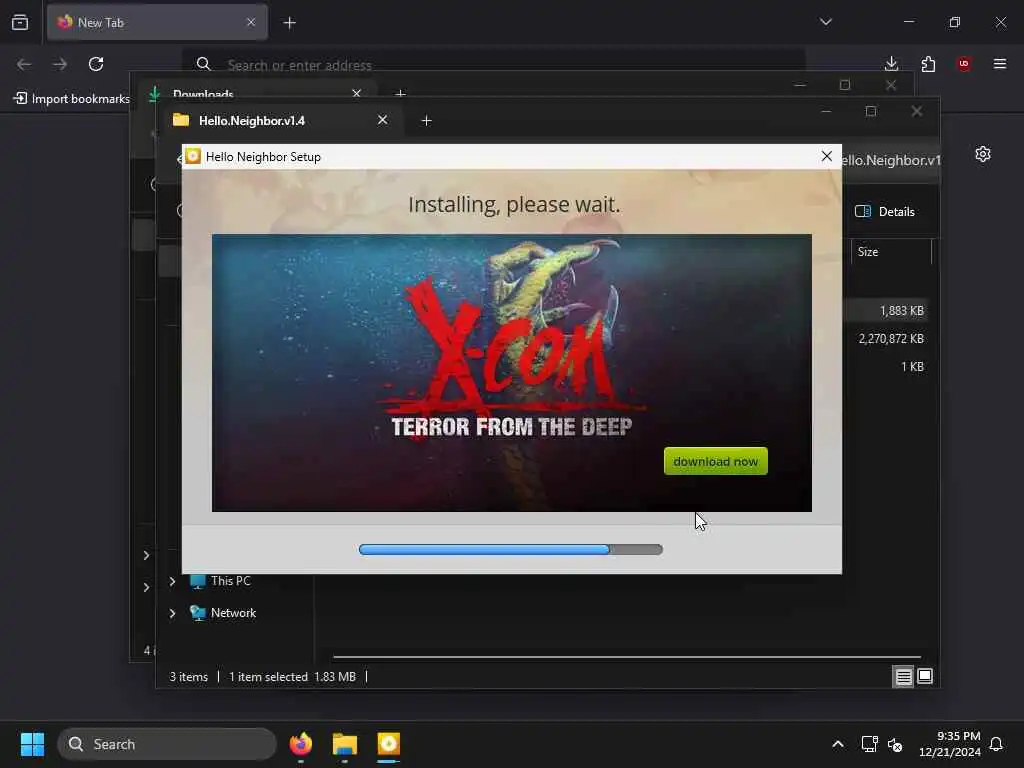Close the Hello Neighbor Setup dialog
1024x768 pixels.
tap(826, 156)
